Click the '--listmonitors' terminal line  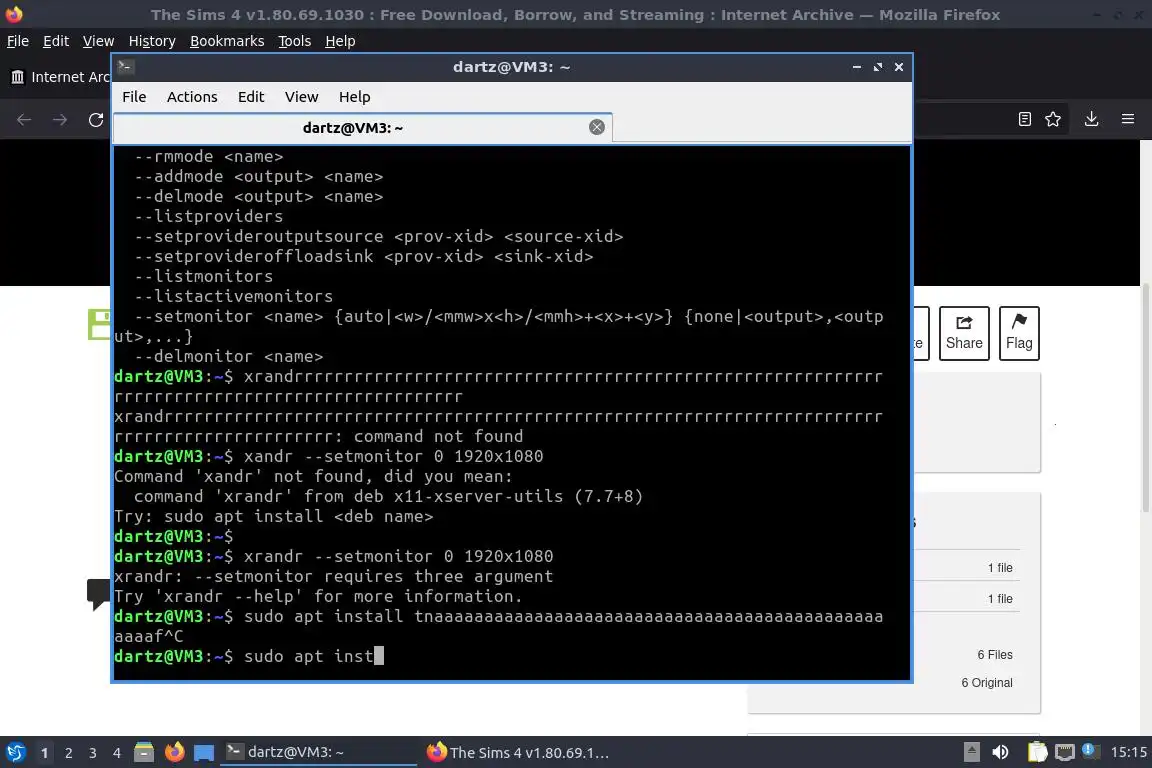[x=204, y=276]
